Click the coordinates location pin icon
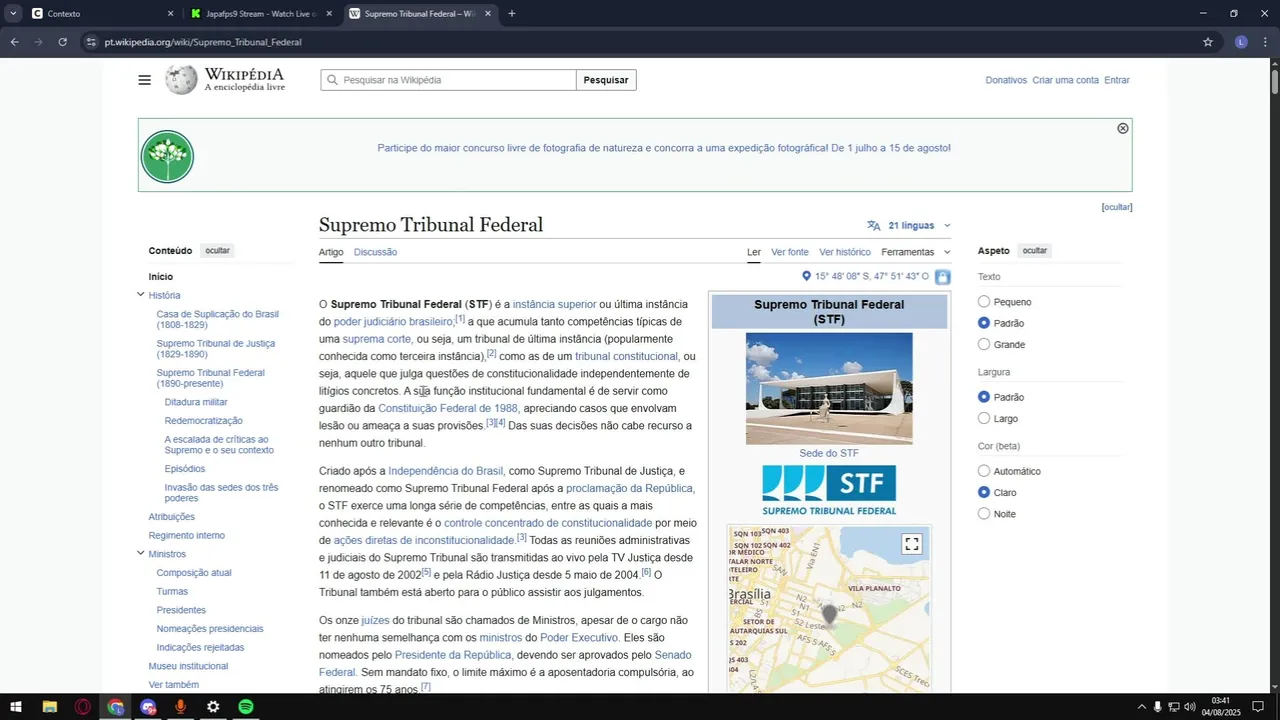Viewport: 1280px width, 720px height. click(x=806, y=276)
